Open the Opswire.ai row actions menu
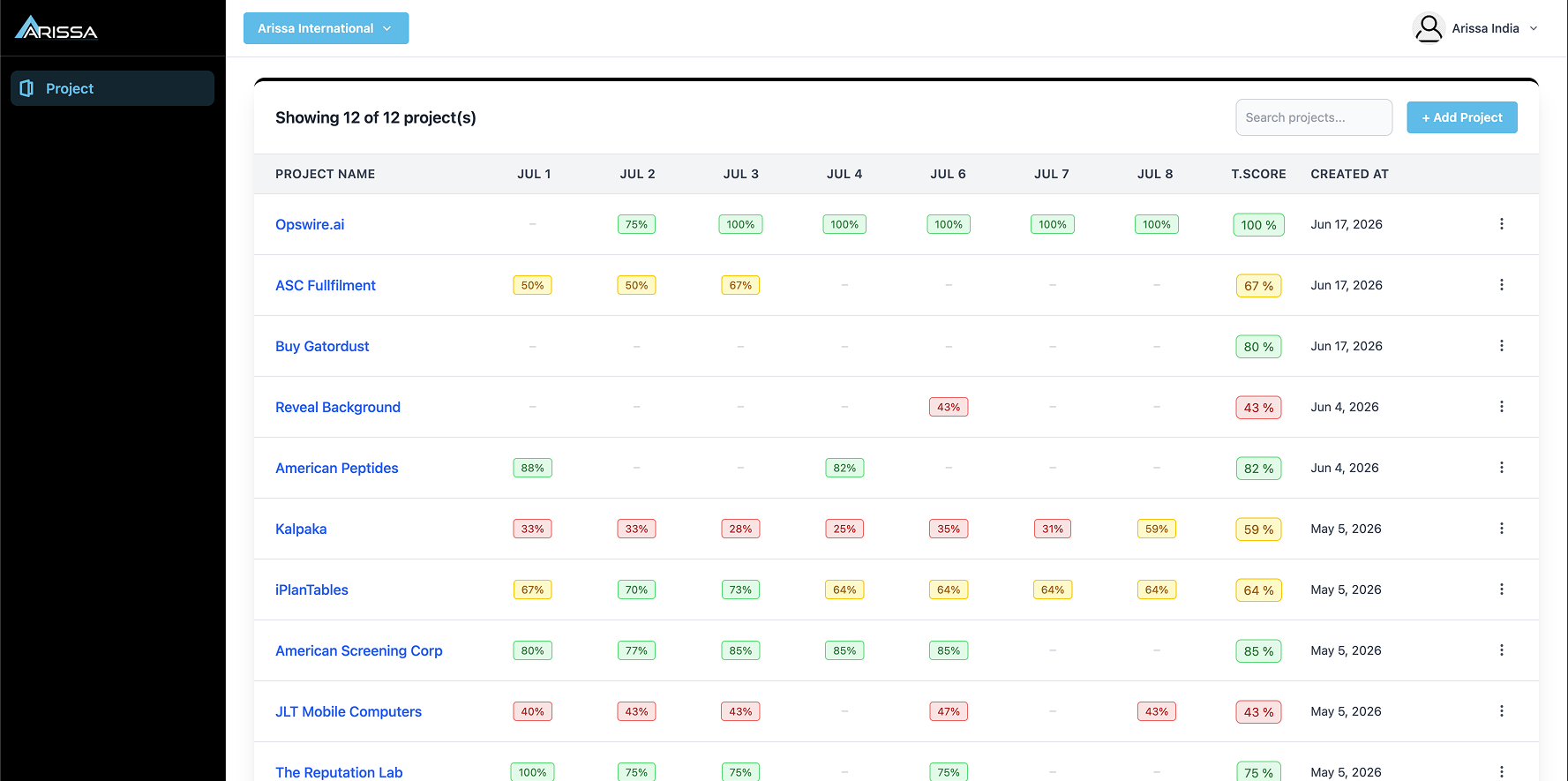Image resolution: width=1568 pixels, height=781 pixels. point(1501,224)
